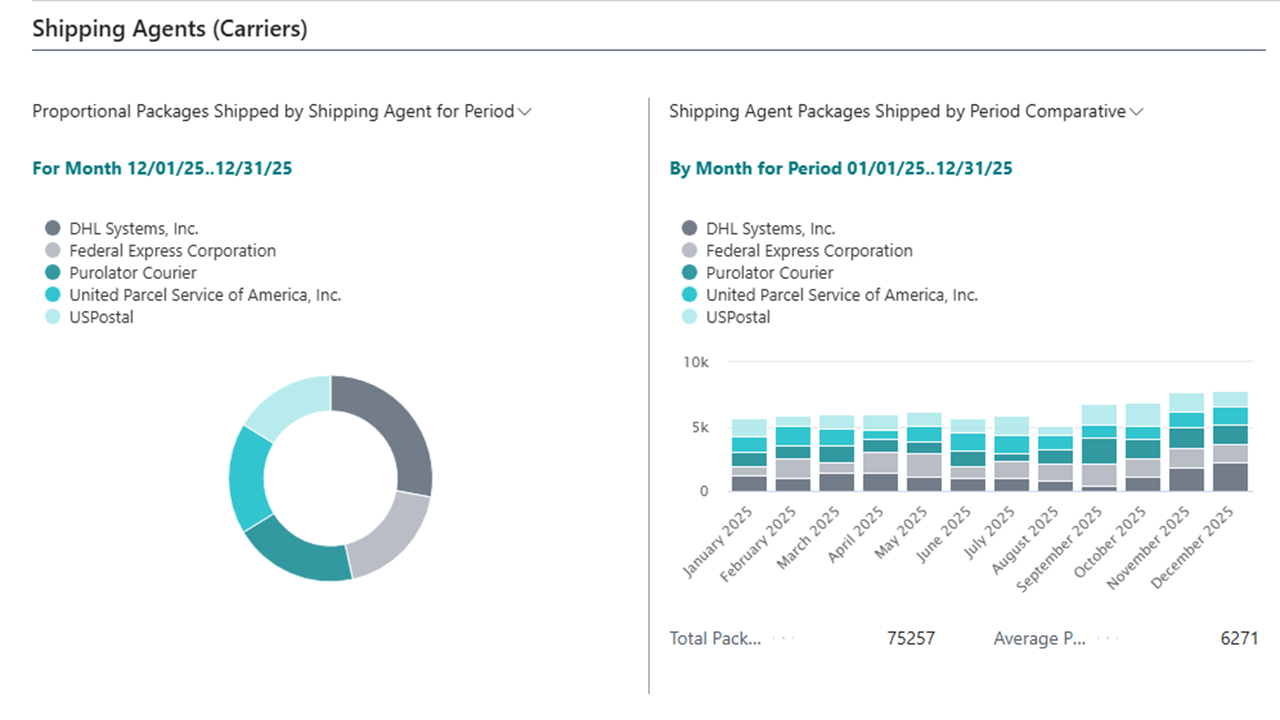Select 'By Month for Period 01/01/25..12/31/25' link
1280x720 pixels.
pos(841,168)
